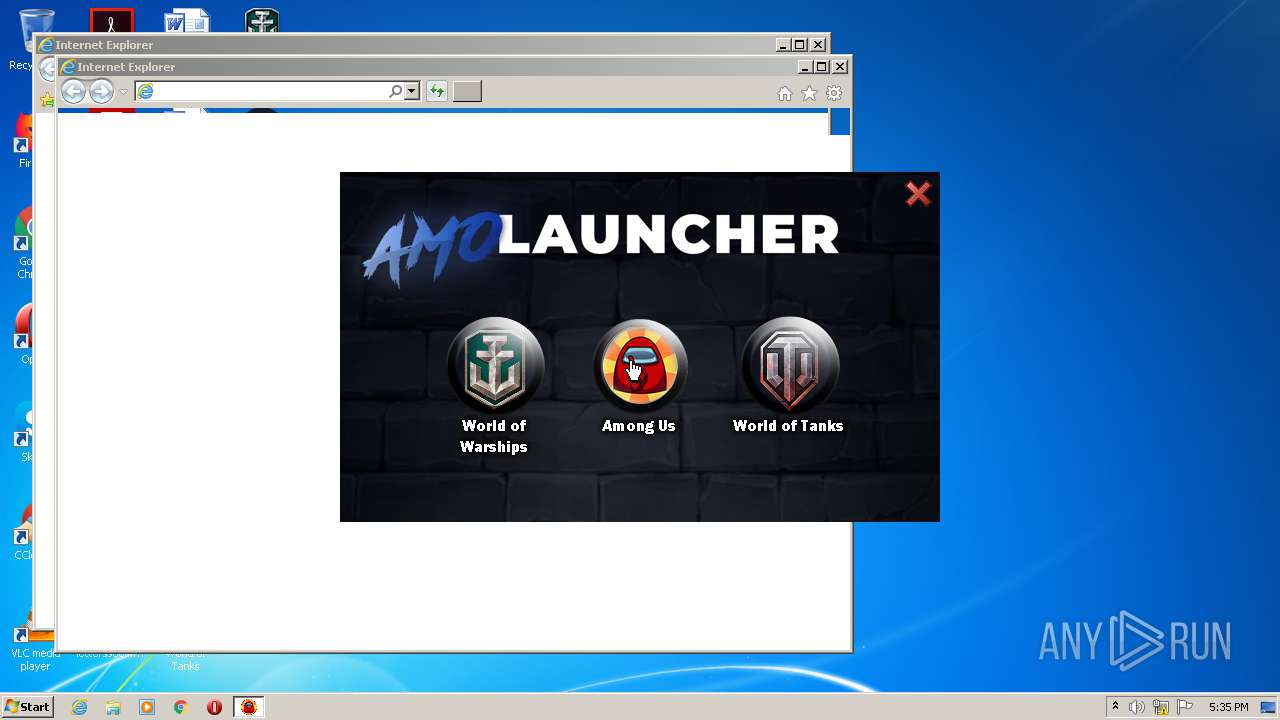Open the volume speaker tray icon

pos(1137,707)
